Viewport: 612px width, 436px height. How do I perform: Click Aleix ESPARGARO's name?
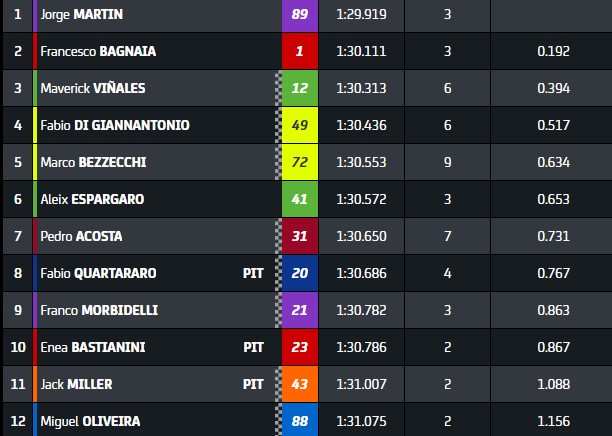[x=92, y=199]
